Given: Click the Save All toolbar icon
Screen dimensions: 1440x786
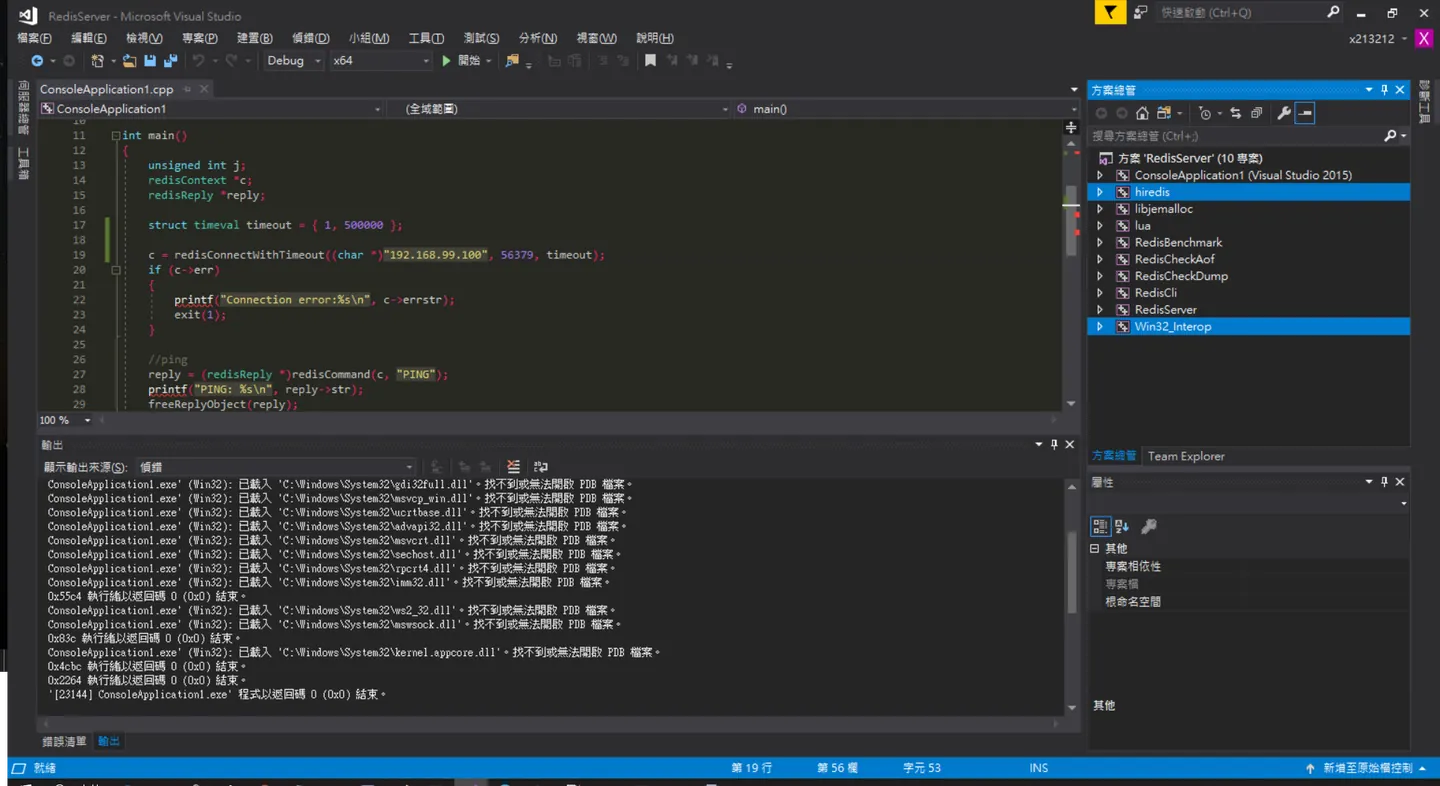Looking at the screenshot, I should 170,61.
